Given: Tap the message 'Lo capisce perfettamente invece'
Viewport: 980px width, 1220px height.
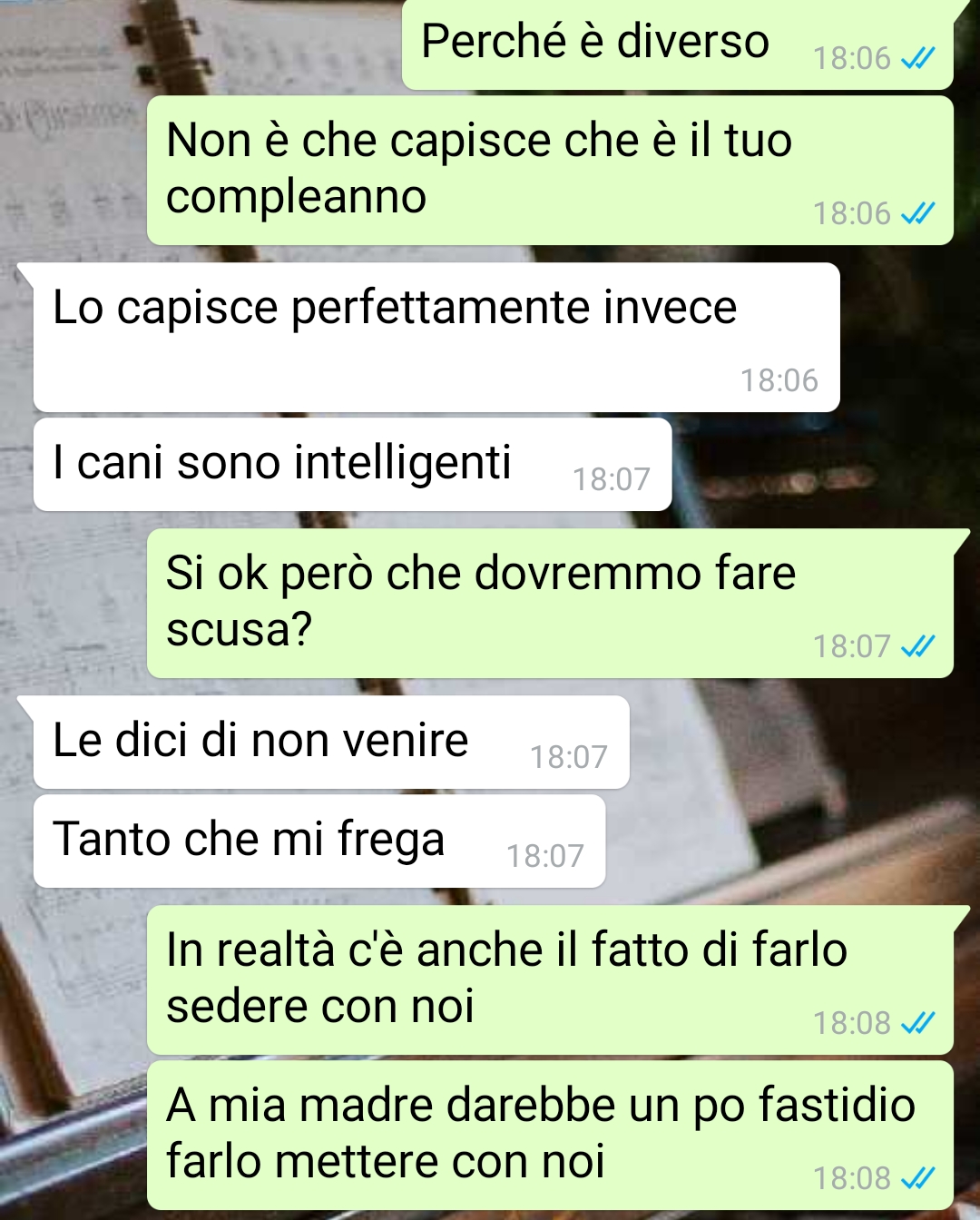Looking at the screenshot, I should (436, 337).
